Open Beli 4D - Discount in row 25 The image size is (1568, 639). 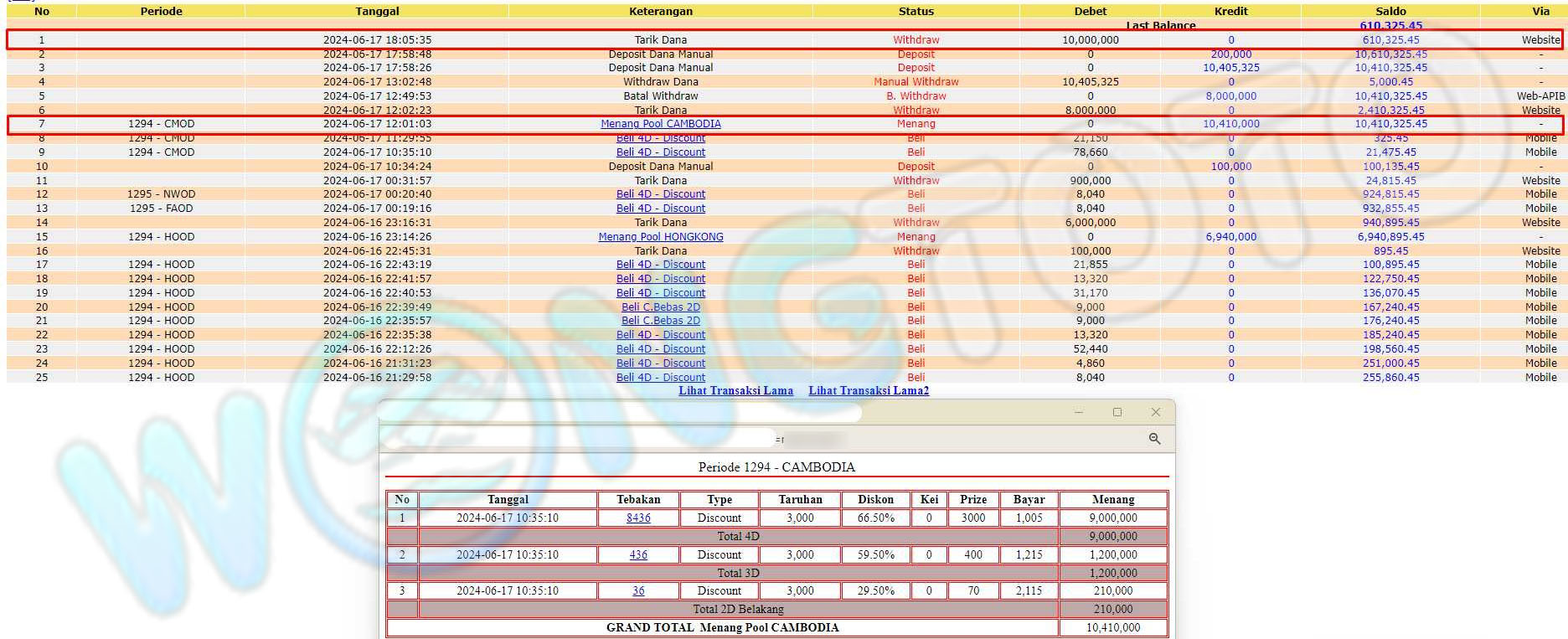(660, 378)
